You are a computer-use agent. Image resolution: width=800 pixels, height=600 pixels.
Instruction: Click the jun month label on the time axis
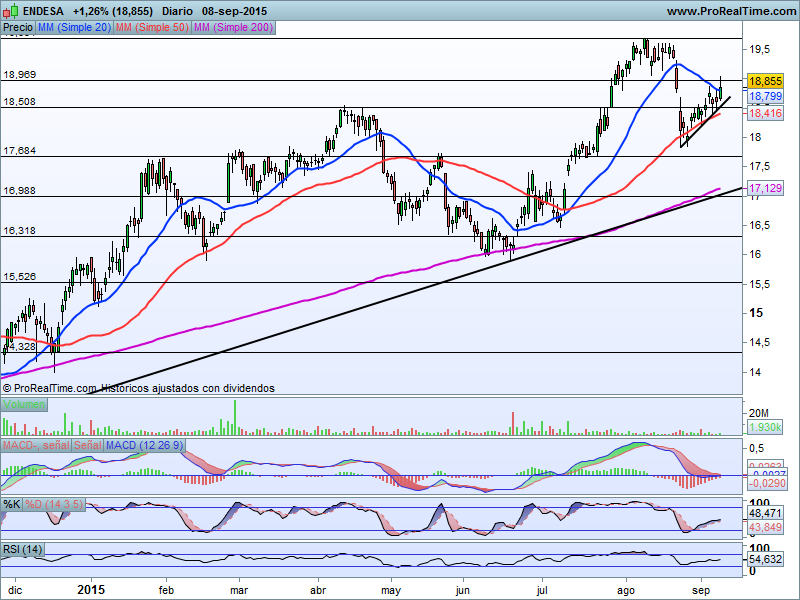(x=462, y=590)
